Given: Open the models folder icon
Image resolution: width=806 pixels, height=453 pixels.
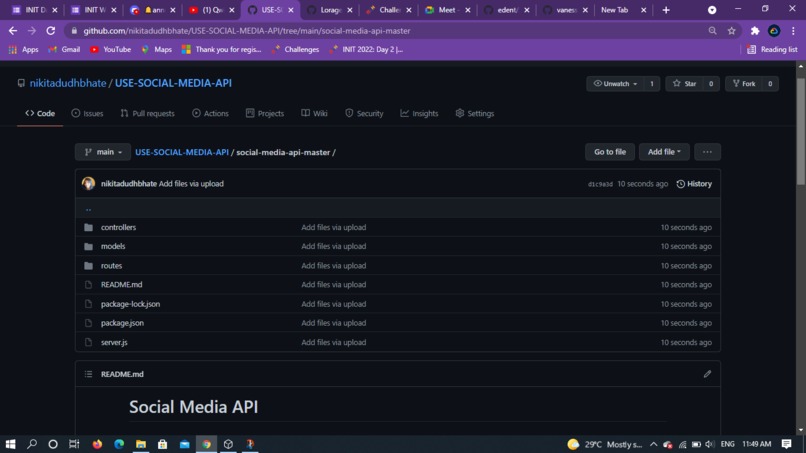Looking at the screenshot, I should click(88, 246).
